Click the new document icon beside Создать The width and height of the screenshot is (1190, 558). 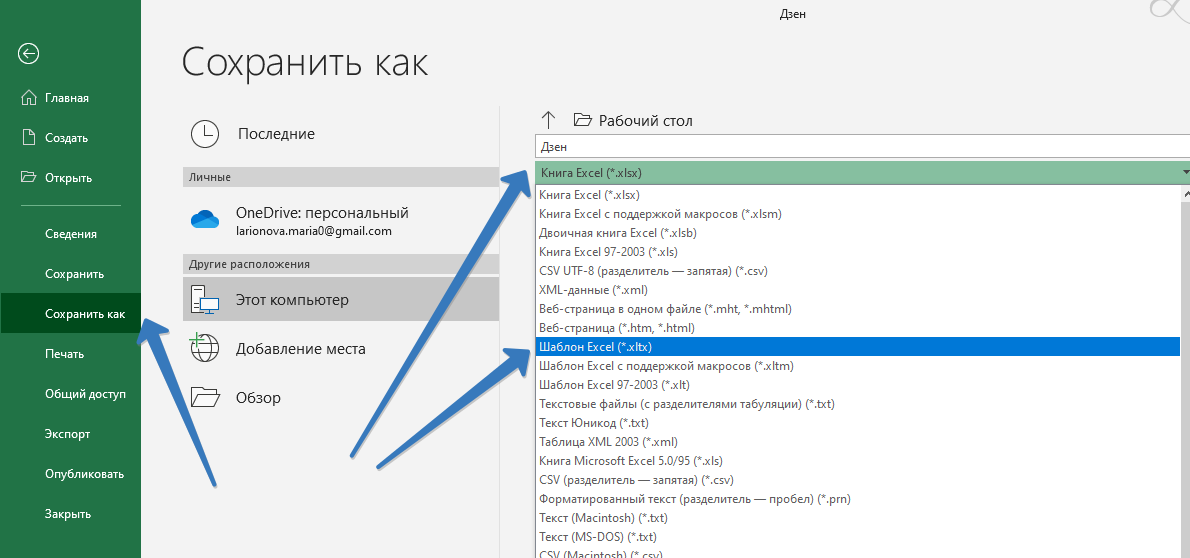coord(29,137)
